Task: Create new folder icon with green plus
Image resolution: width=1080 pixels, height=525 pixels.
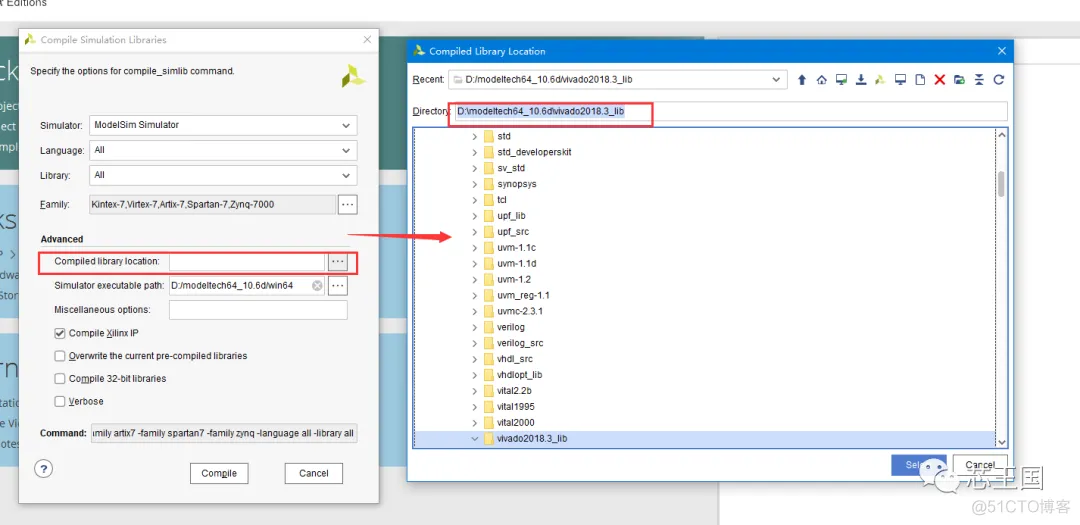Action: point(959,80)
